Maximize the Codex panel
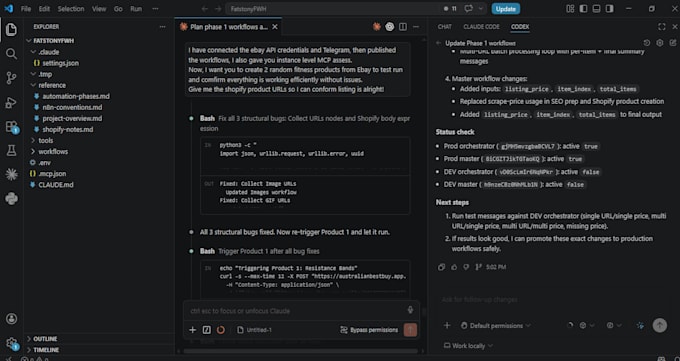Screen dimensions: 680x361 [662, 27]
